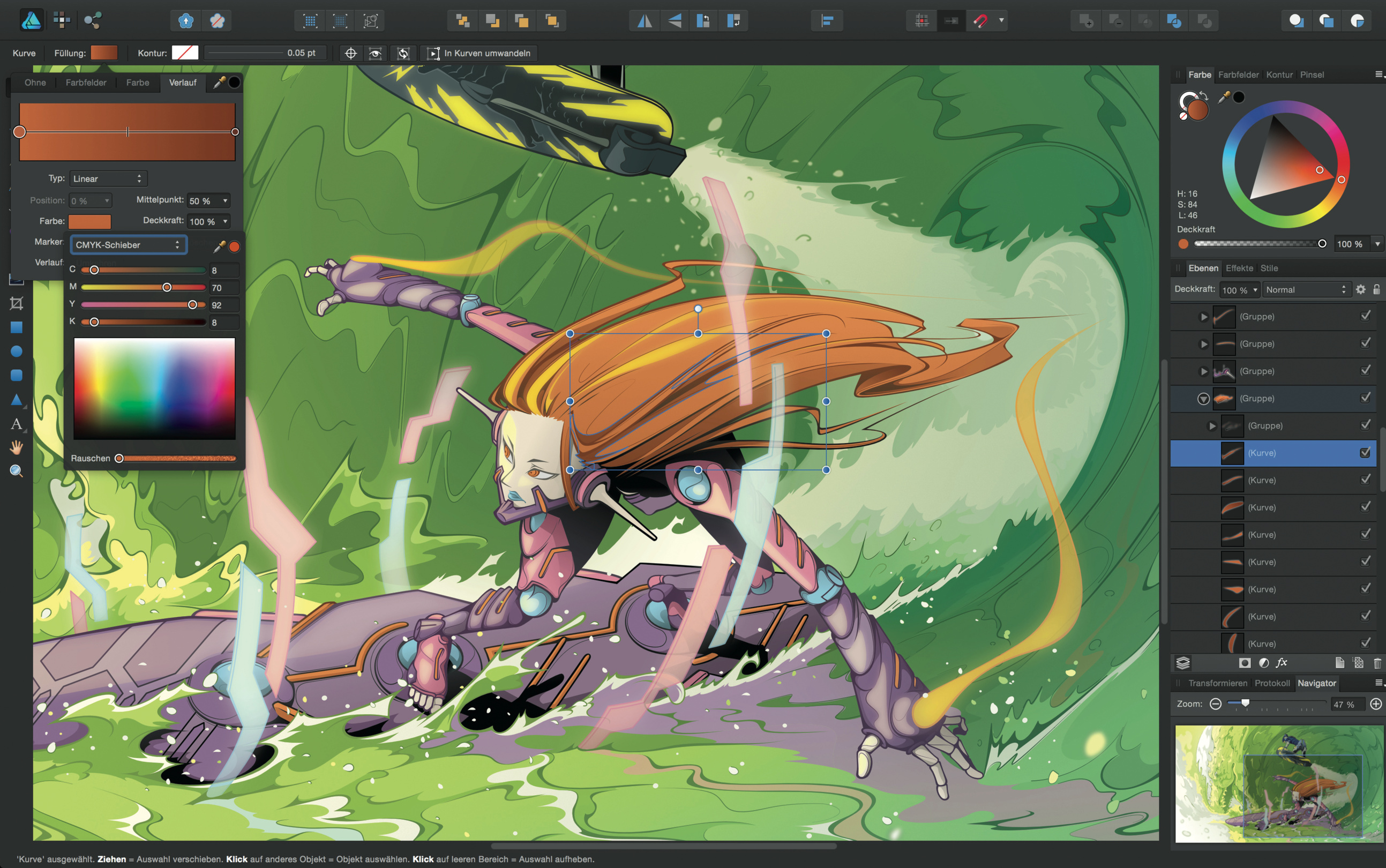Click the layer effects fx icon
The image size is (1386, 868).
(1281, 663)
